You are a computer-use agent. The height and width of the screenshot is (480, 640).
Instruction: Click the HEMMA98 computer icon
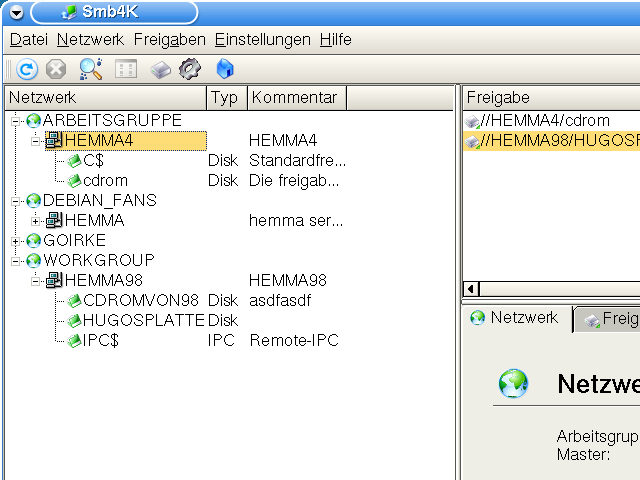54,280
